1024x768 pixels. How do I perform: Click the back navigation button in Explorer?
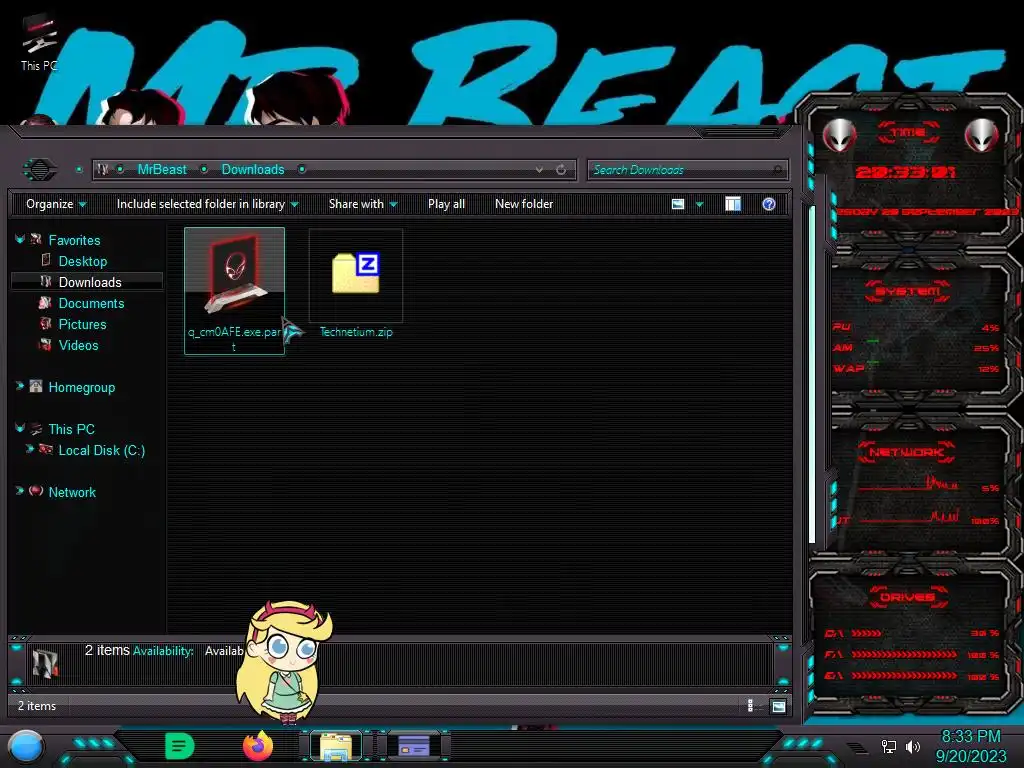[x=40, y=170]
